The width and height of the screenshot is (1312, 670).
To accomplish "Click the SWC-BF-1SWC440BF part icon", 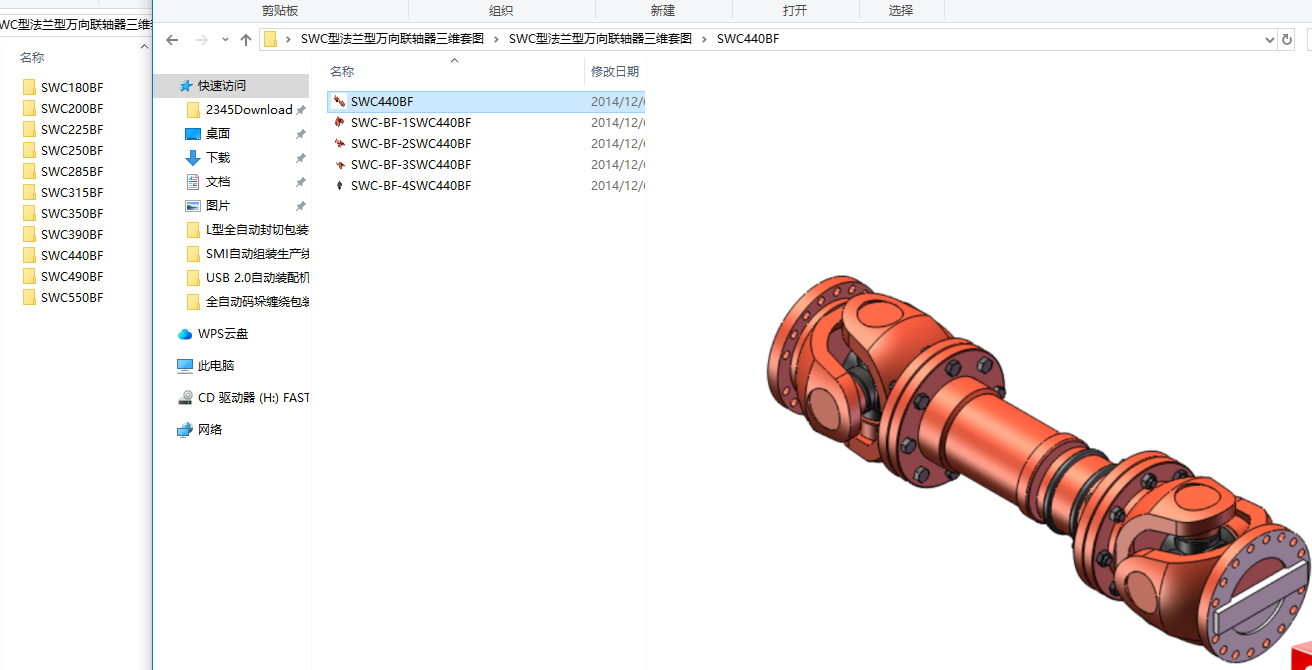I will coord(340,123).
